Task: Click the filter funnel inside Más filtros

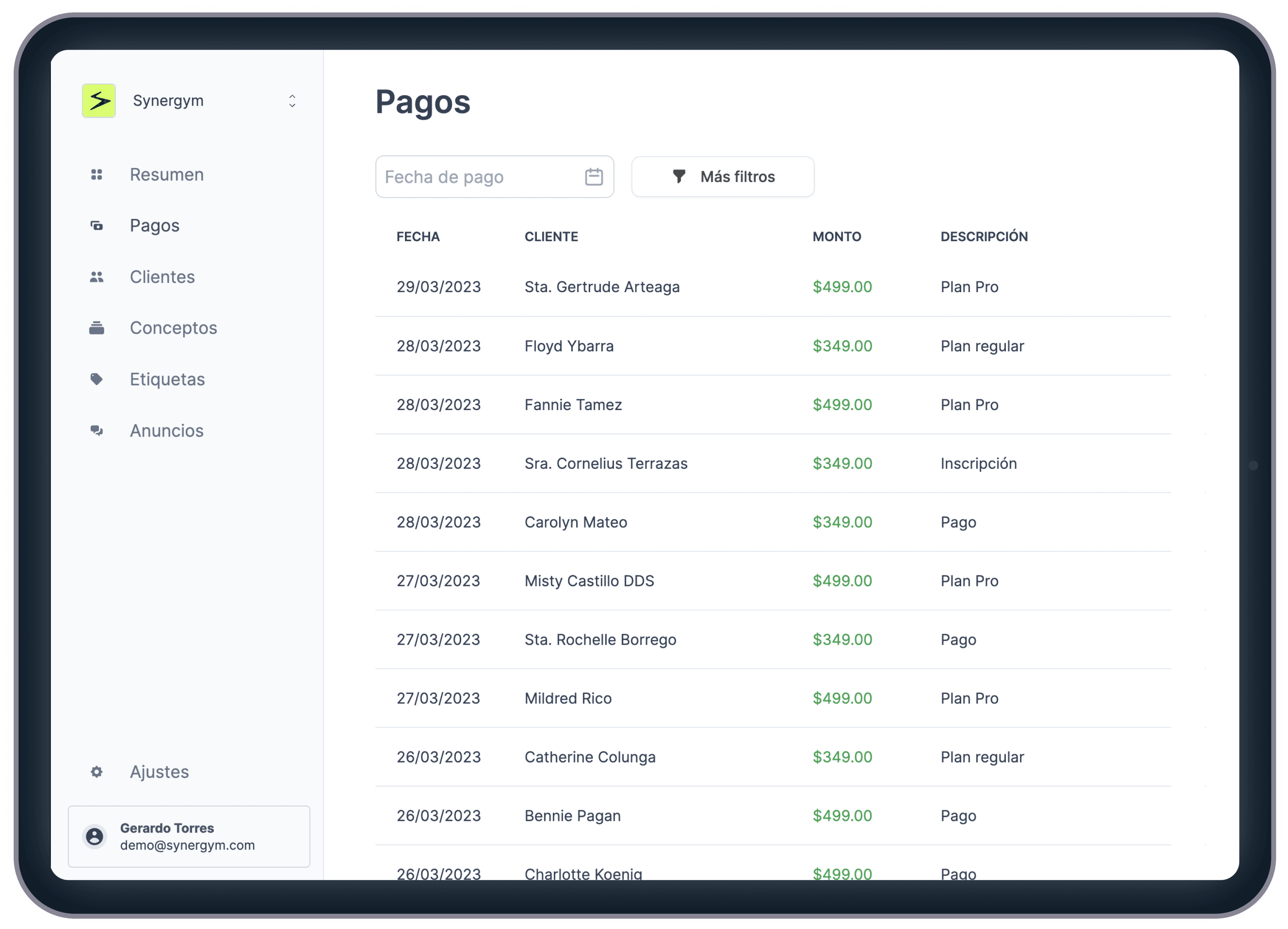Action: click(x=679, y=177)
